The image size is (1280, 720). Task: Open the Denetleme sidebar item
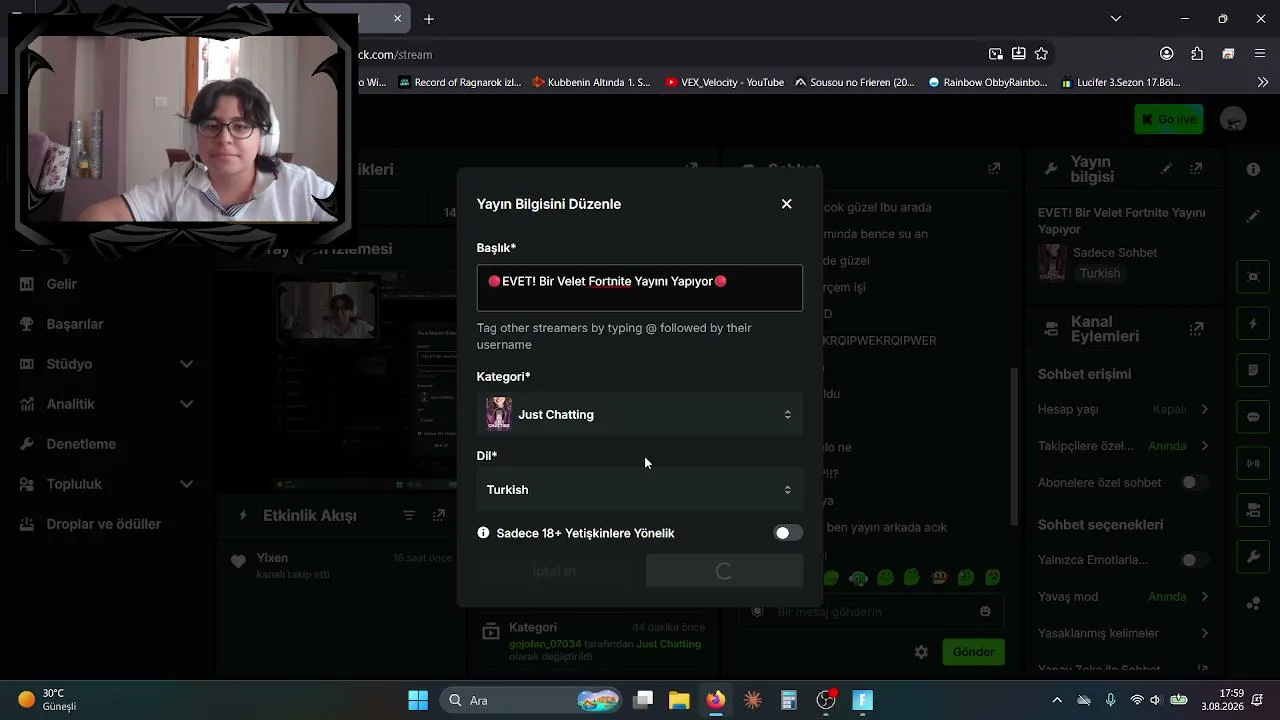[x=81, y=444]
